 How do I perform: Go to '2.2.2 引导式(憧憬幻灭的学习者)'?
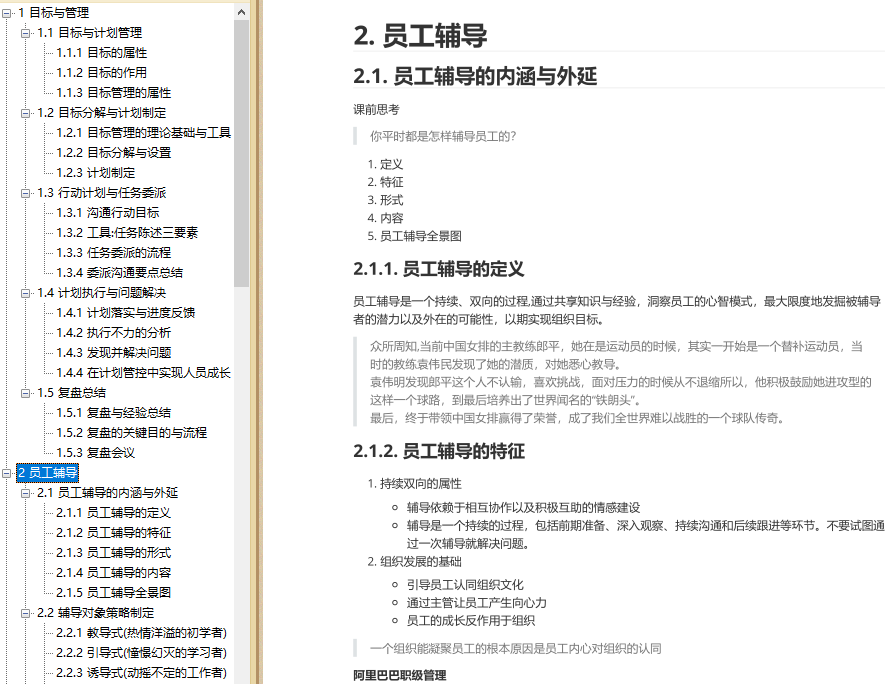coord(141,653)
